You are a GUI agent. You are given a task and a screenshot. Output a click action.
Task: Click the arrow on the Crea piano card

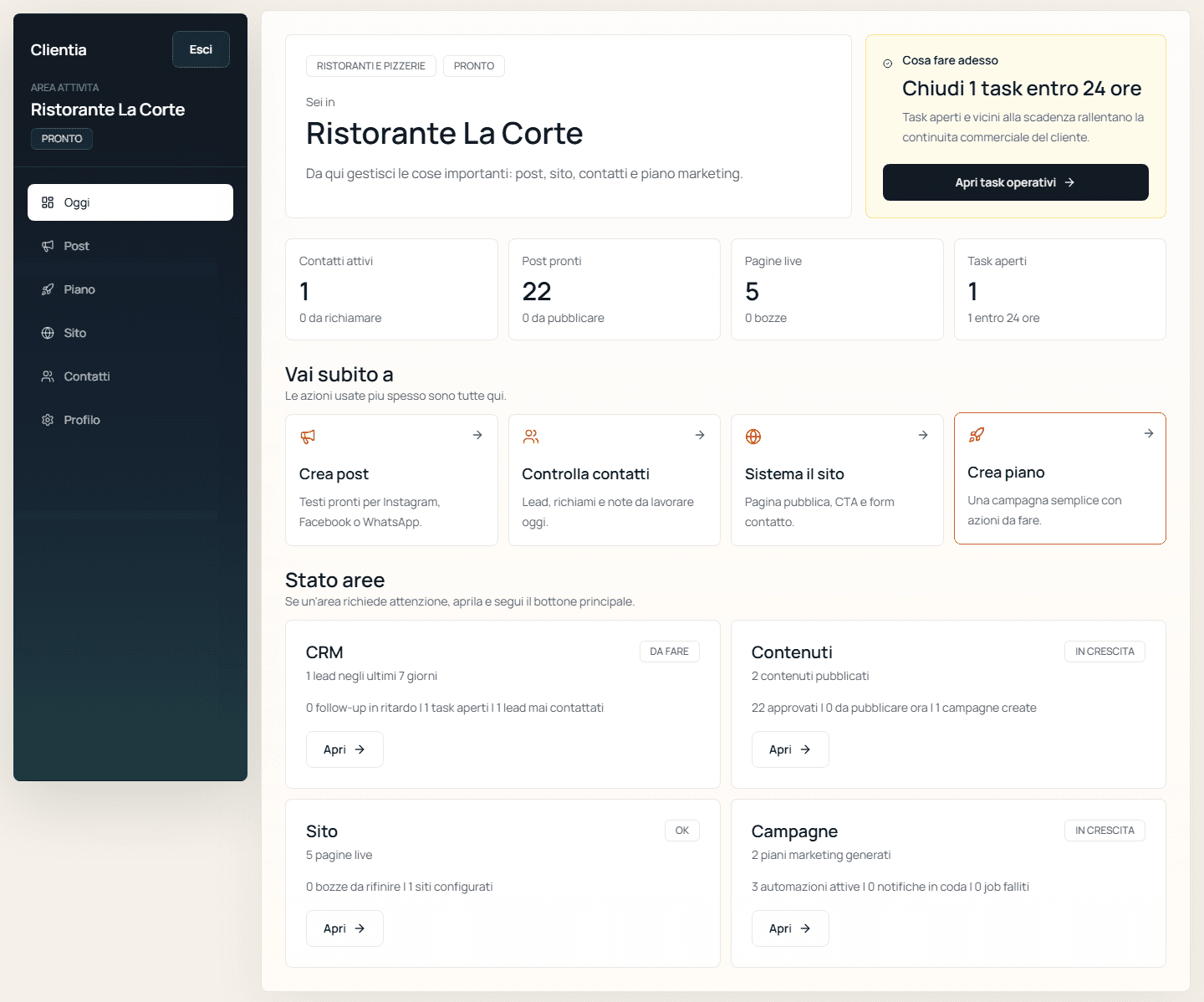1149,433
